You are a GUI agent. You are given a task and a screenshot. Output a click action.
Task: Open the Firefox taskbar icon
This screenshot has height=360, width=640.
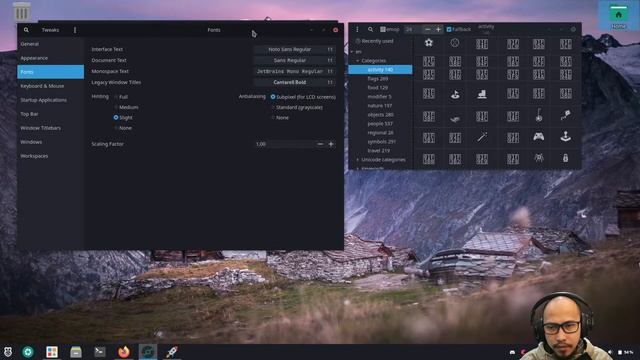pos(124,351)
